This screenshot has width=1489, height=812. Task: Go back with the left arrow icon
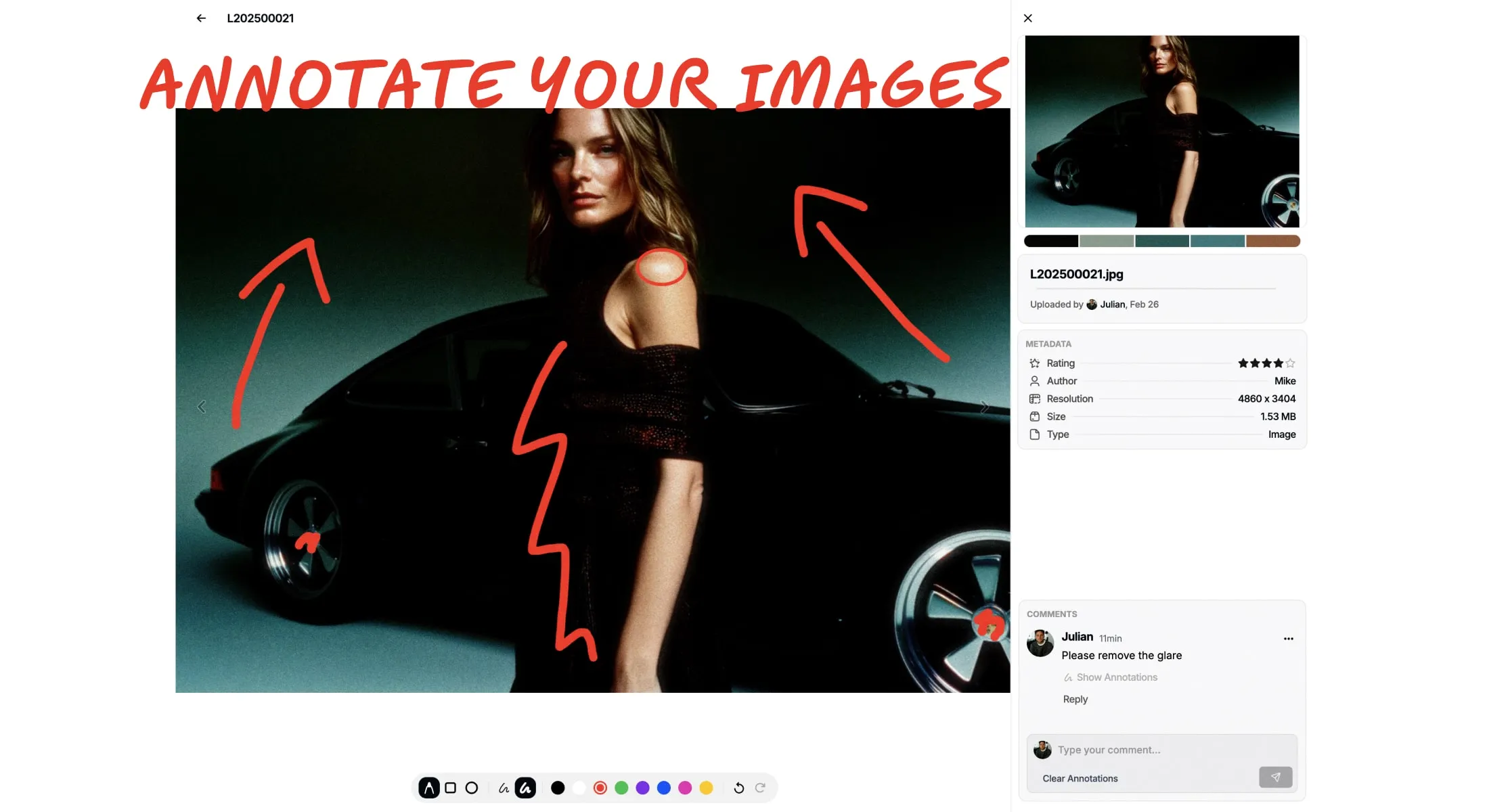[x=201, y=18]
